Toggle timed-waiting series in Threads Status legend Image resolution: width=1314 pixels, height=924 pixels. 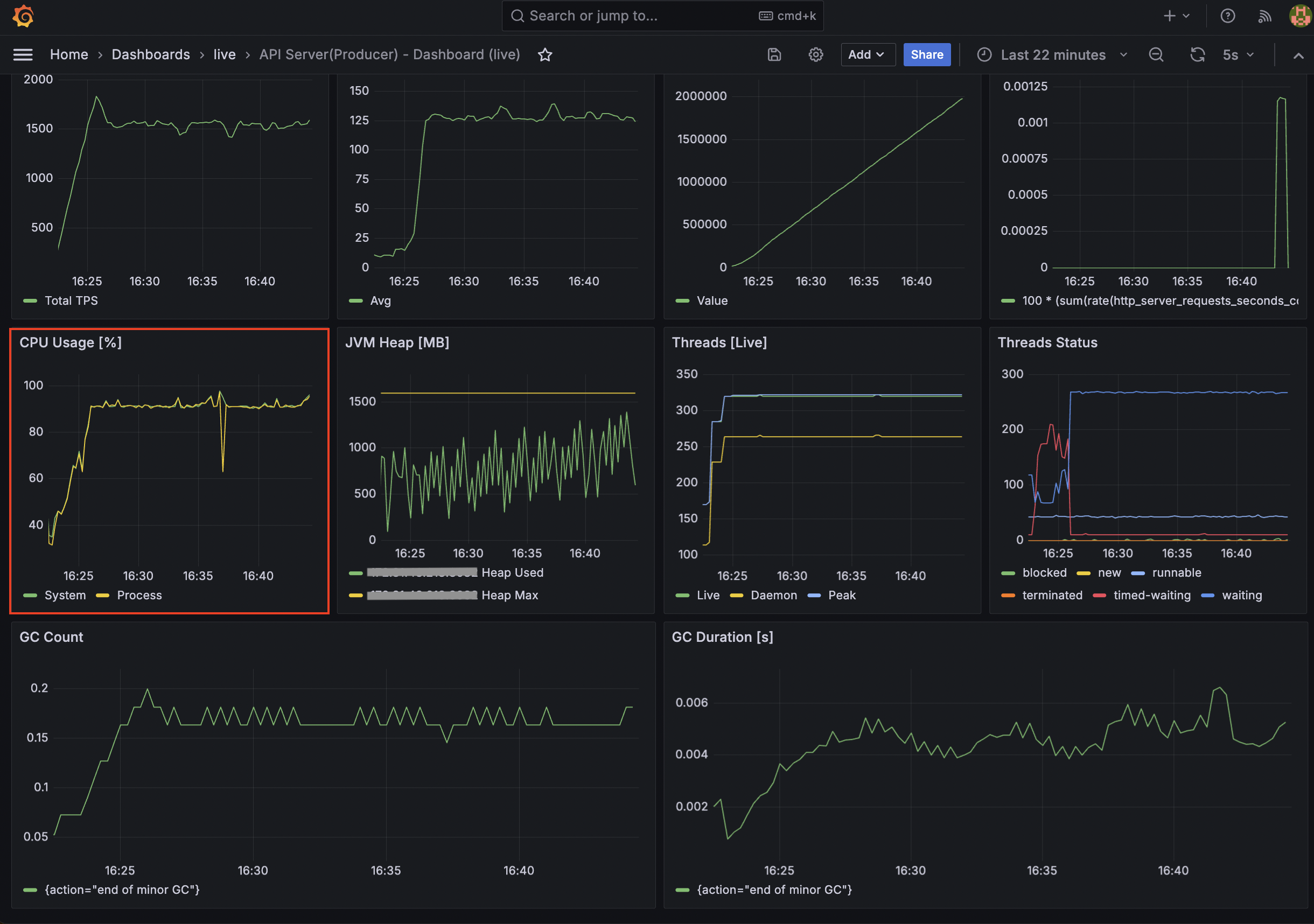pos(1151,595)
